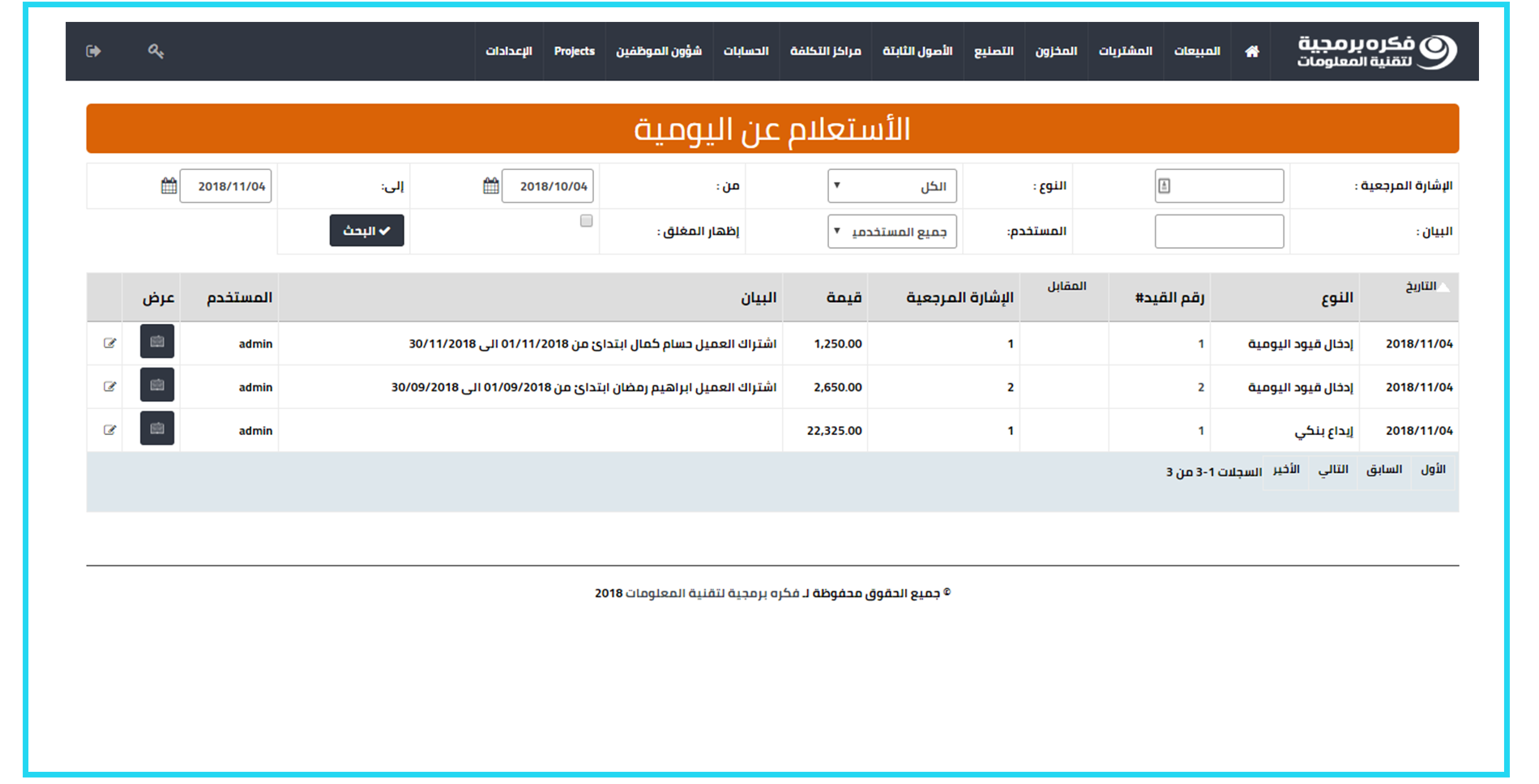Open calendar picker for the 2018/11/04 date
The width and height of the screenshot is (1539, 784).
coord(169,186)
